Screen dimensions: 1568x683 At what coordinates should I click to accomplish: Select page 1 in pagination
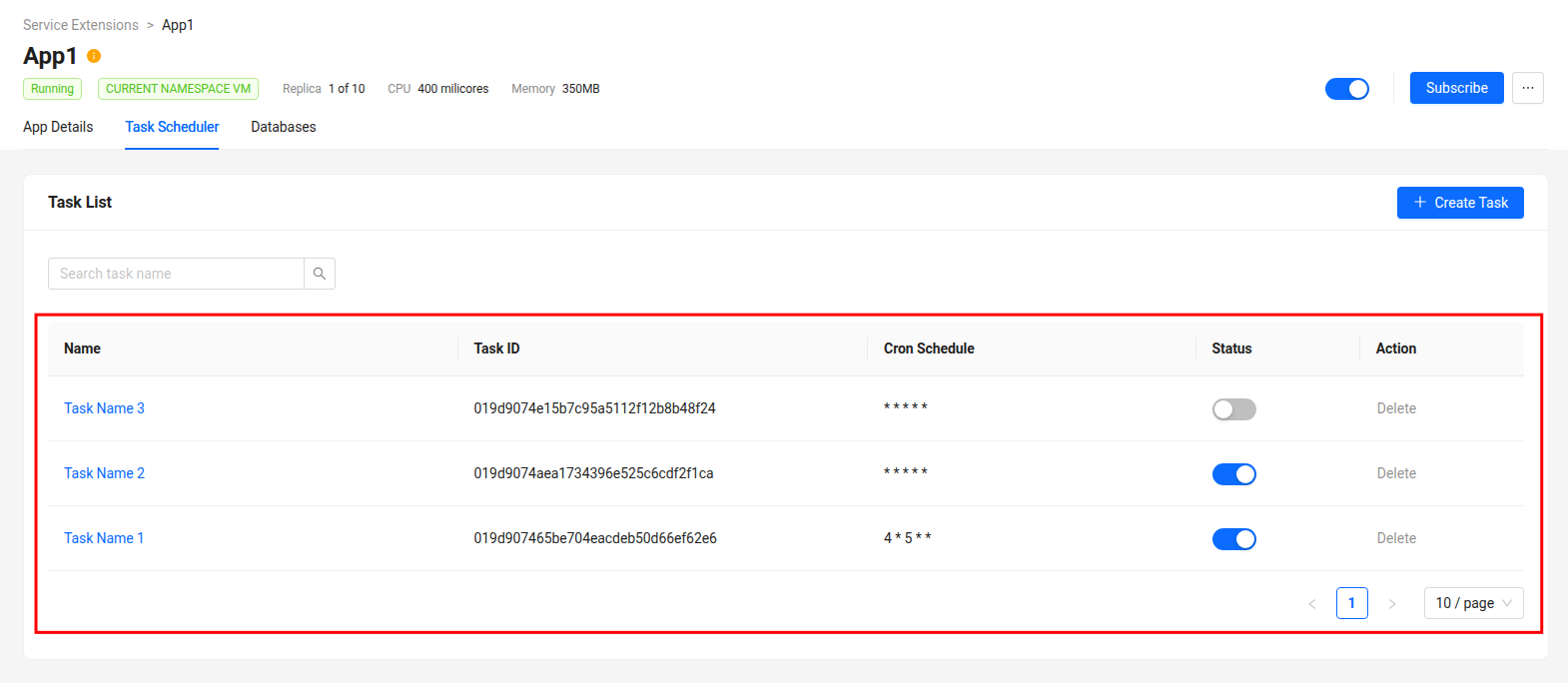[x=1352, y=603]
